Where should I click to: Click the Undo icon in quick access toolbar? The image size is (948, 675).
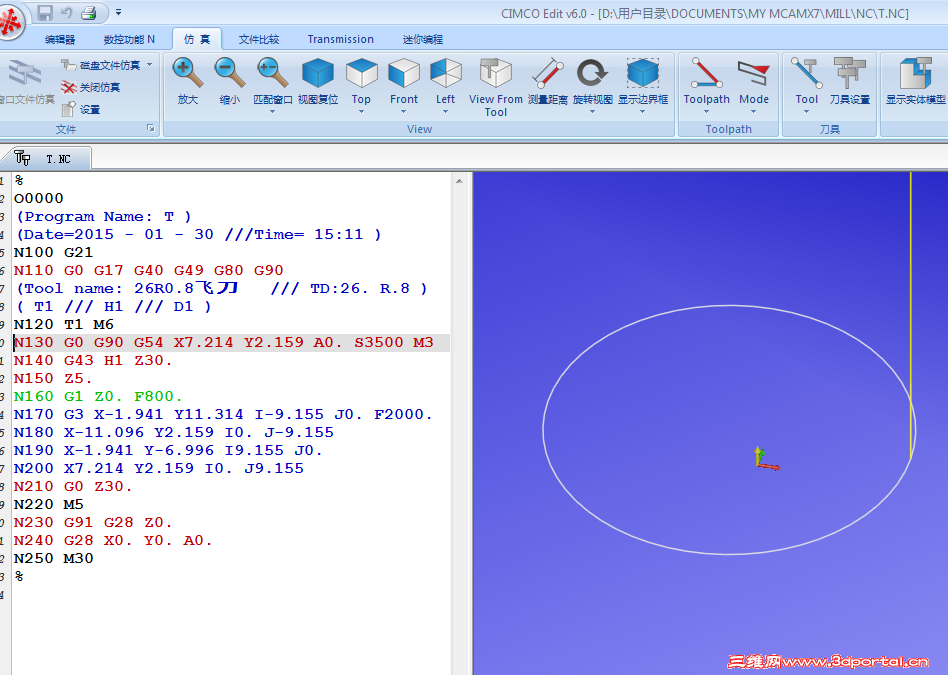[x=67, y=13]
